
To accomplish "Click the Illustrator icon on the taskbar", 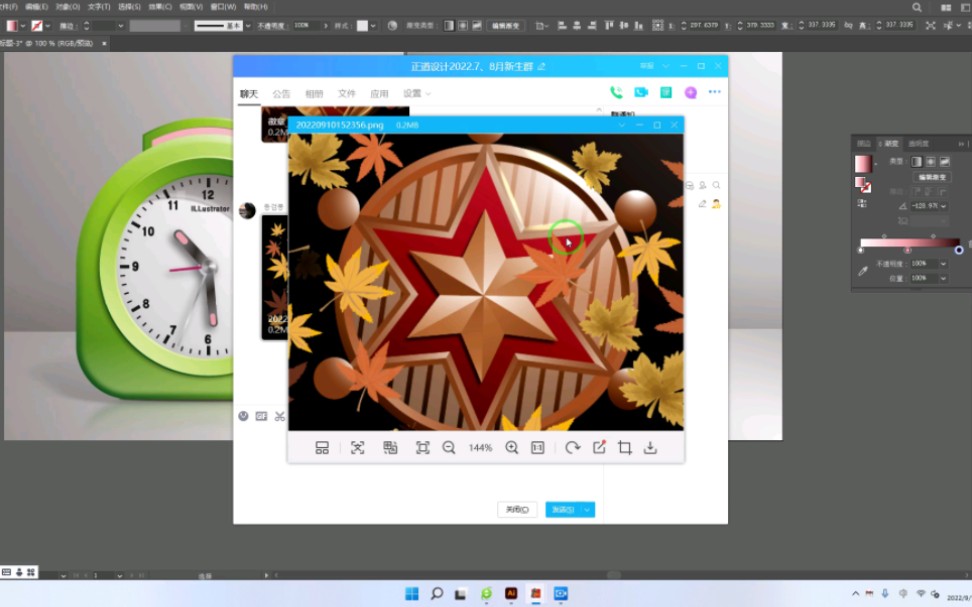I will (x=511, y=592).
